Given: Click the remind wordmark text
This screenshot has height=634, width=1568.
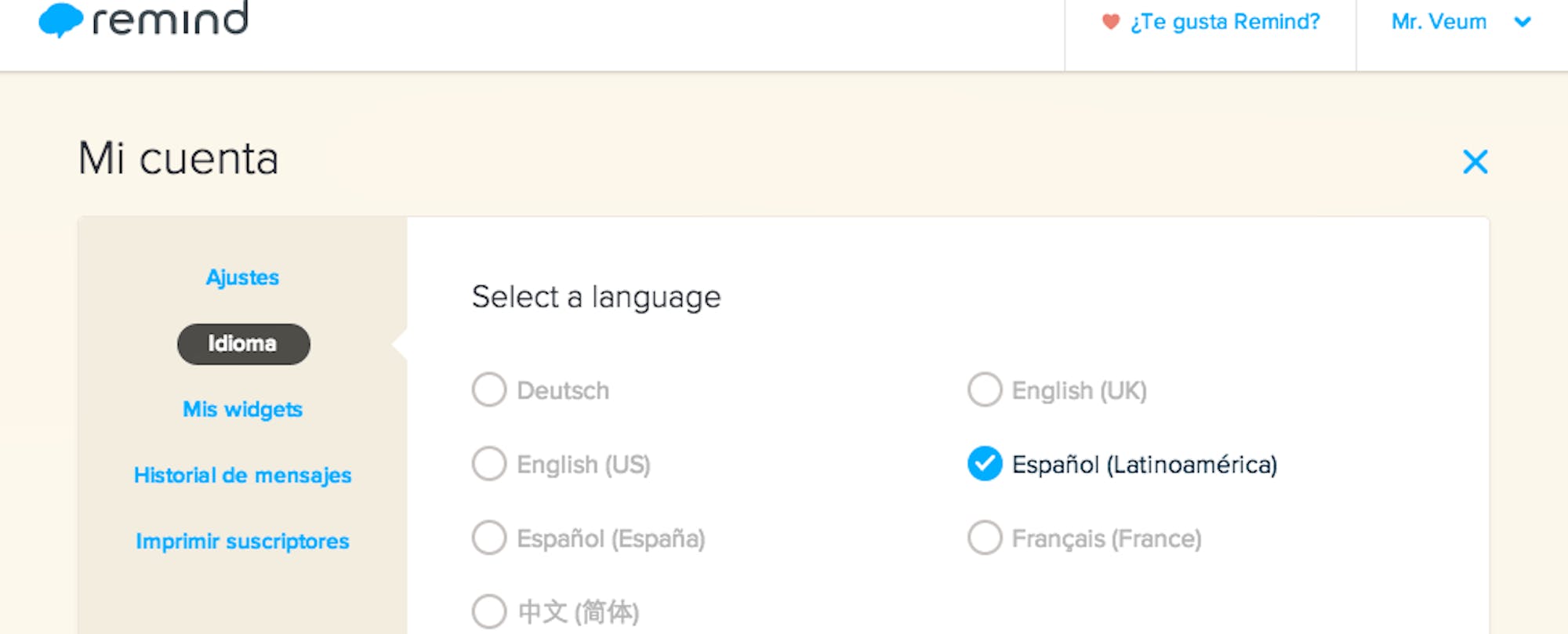Looking at the screenshot, I should pyautogui.click(x=170, y=19).
